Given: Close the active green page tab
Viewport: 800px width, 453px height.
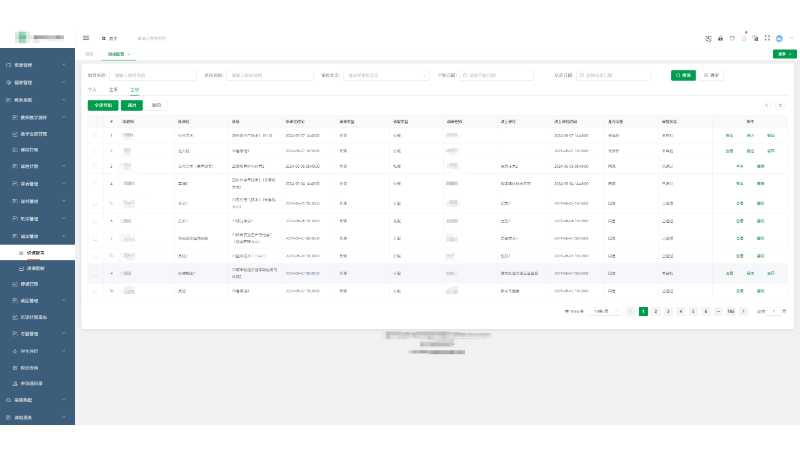Looking at the screenshot, I should [x=129, y=54].
